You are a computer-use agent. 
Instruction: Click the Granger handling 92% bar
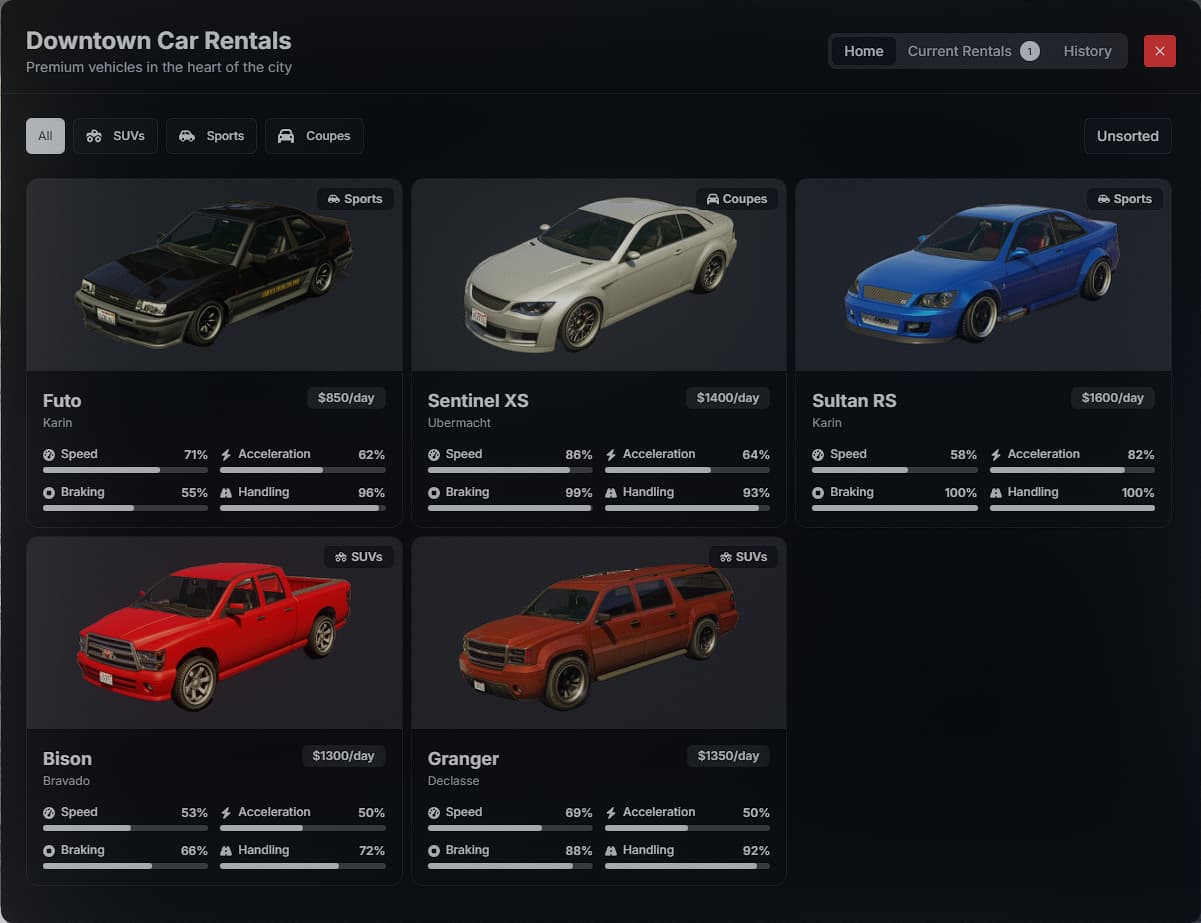[x=687, y=866]
